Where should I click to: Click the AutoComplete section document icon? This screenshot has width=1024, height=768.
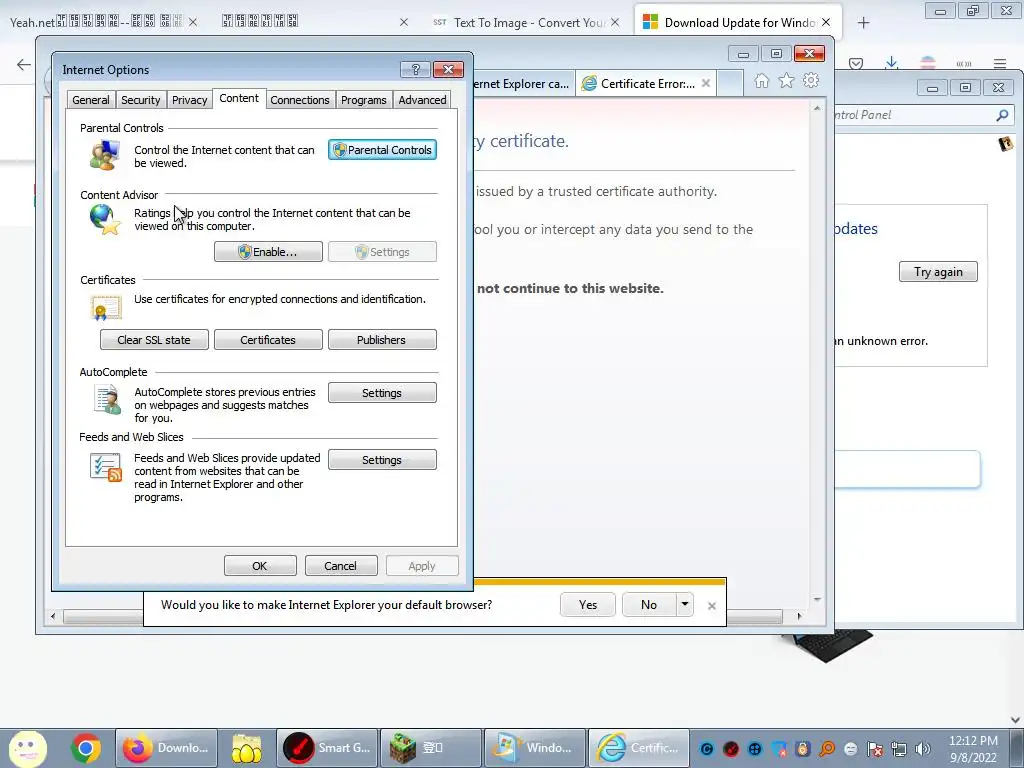(x=107, y=399)
